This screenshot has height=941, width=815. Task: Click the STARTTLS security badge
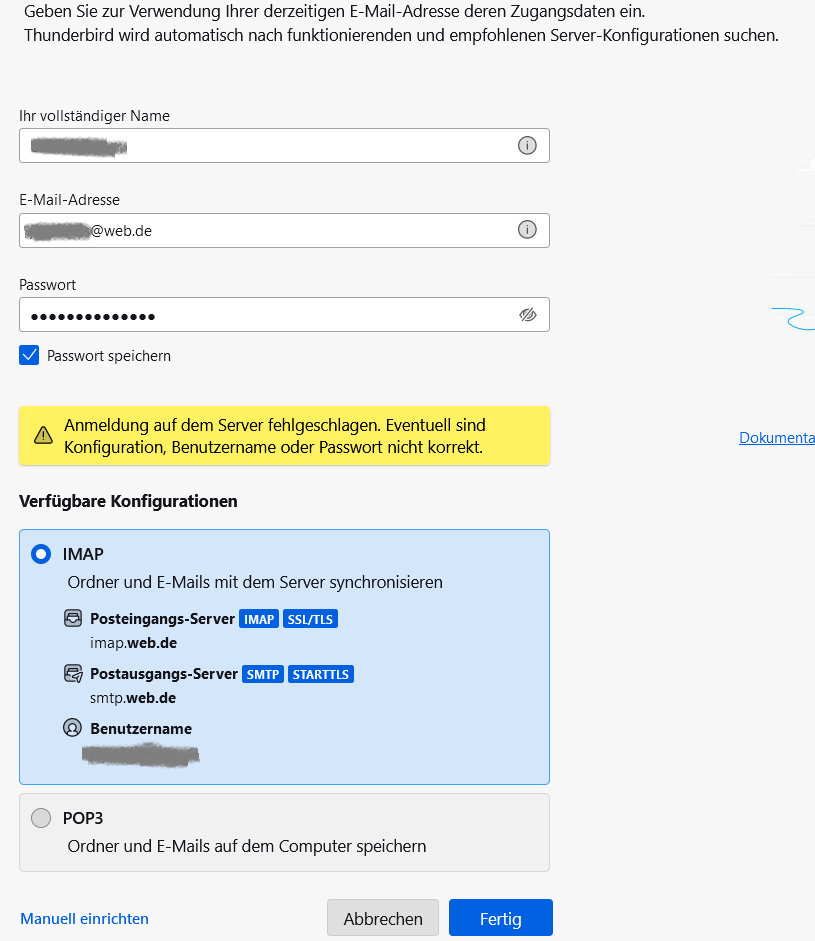[x=321, y=674]
